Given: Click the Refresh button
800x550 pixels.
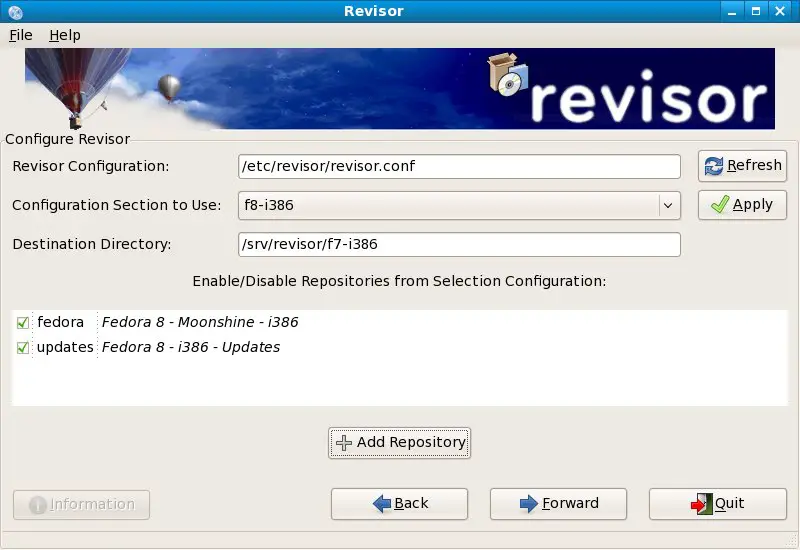Looking at the screenshot, I should point(742,166).
